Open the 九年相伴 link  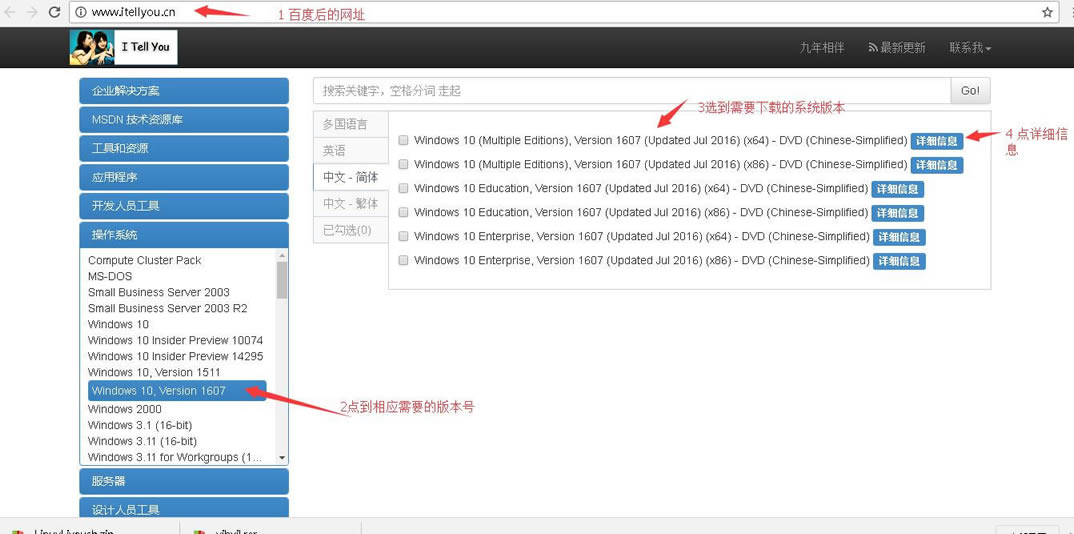pyautogui.click(x=822, y=48)
